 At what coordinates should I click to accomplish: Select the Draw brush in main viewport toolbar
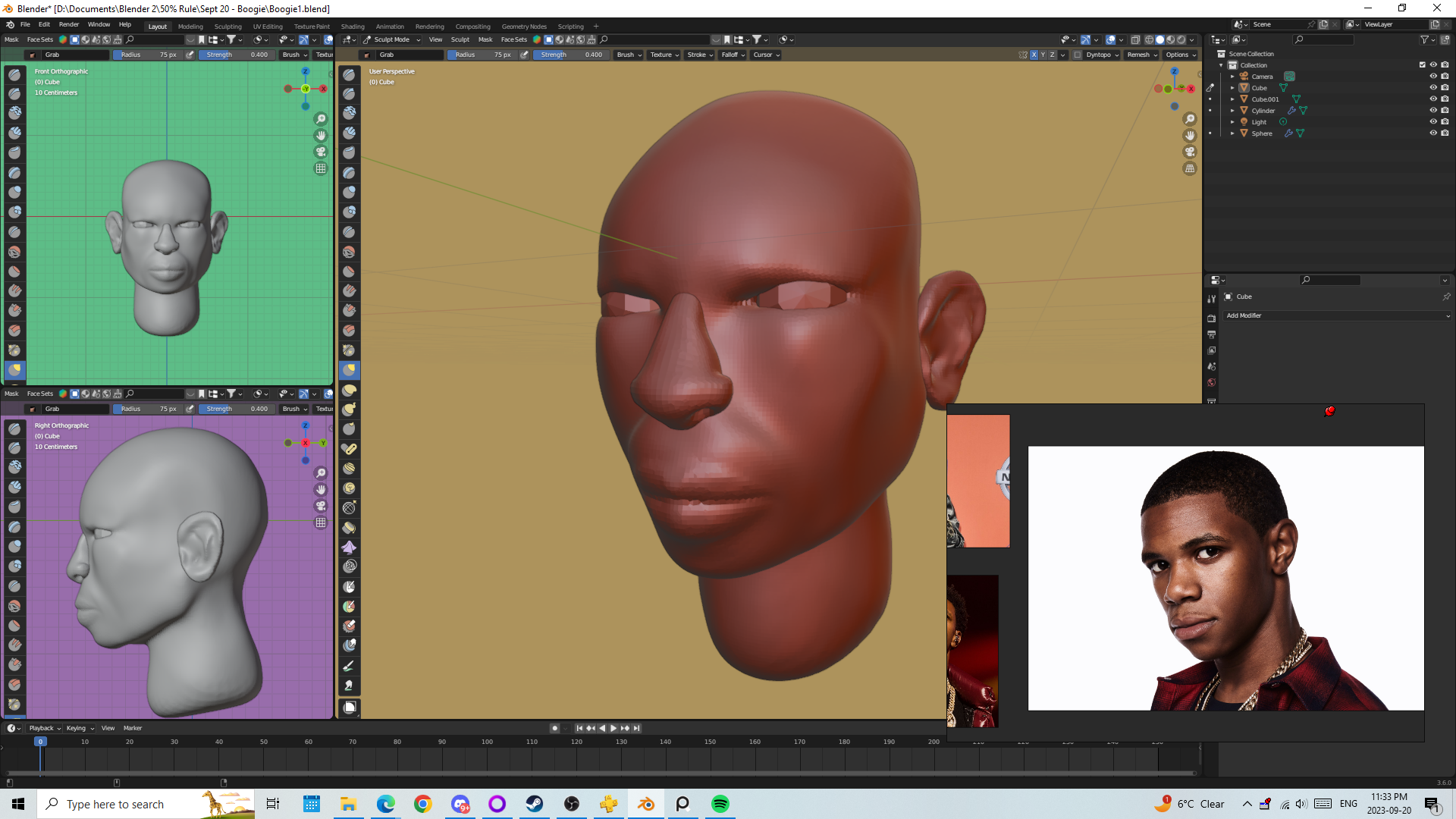click(x=349, y=74)
